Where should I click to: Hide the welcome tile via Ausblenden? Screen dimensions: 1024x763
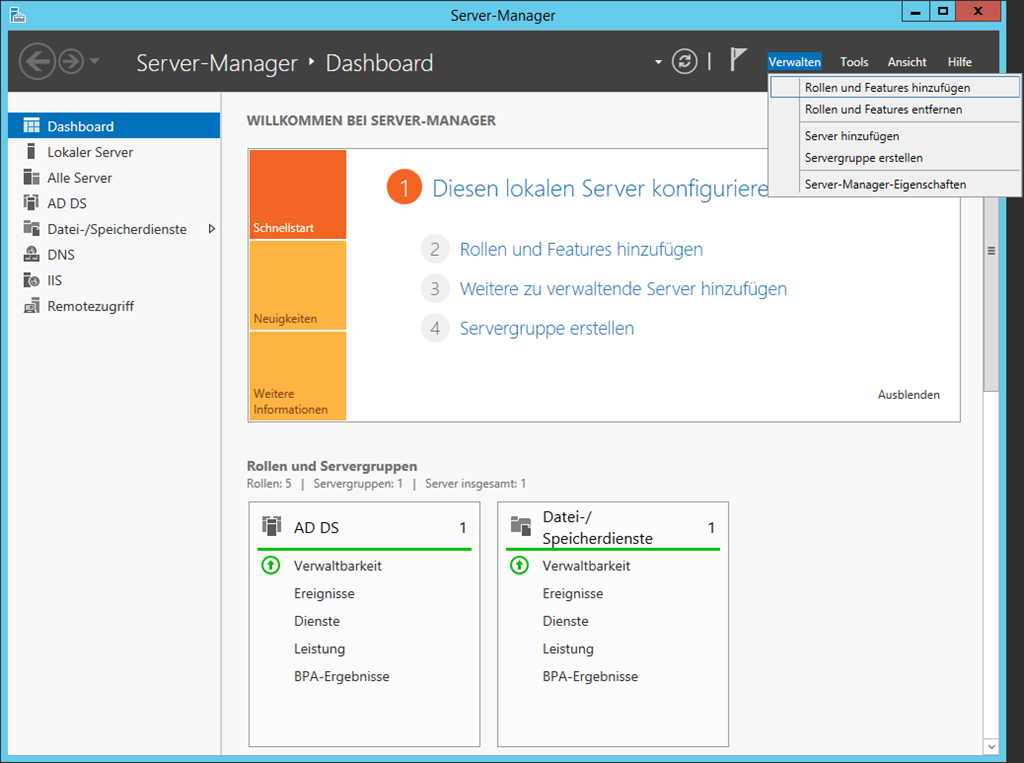pyautogui.click(x=908, y=395)
